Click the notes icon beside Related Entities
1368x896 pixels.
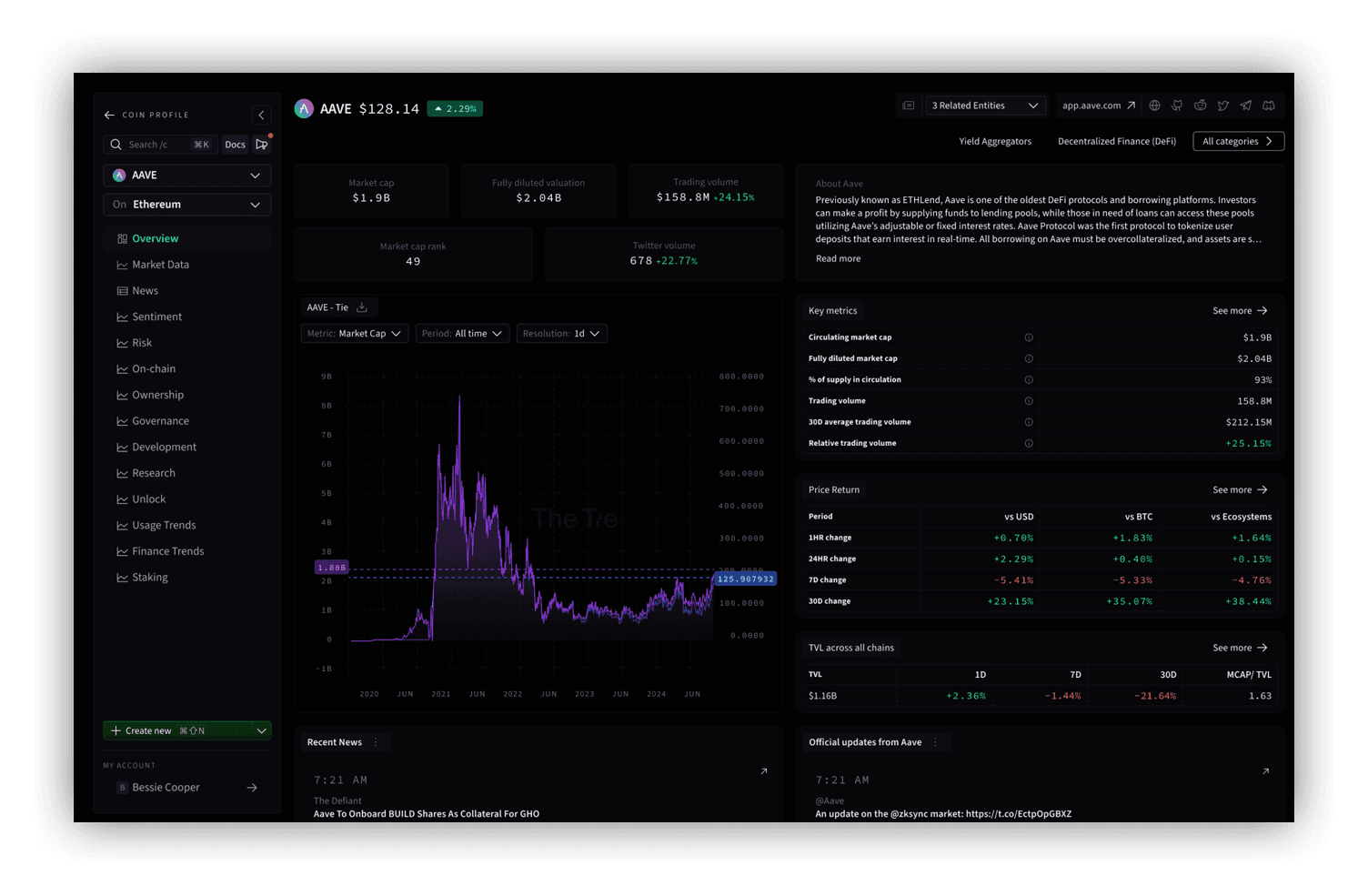point(908,106)
